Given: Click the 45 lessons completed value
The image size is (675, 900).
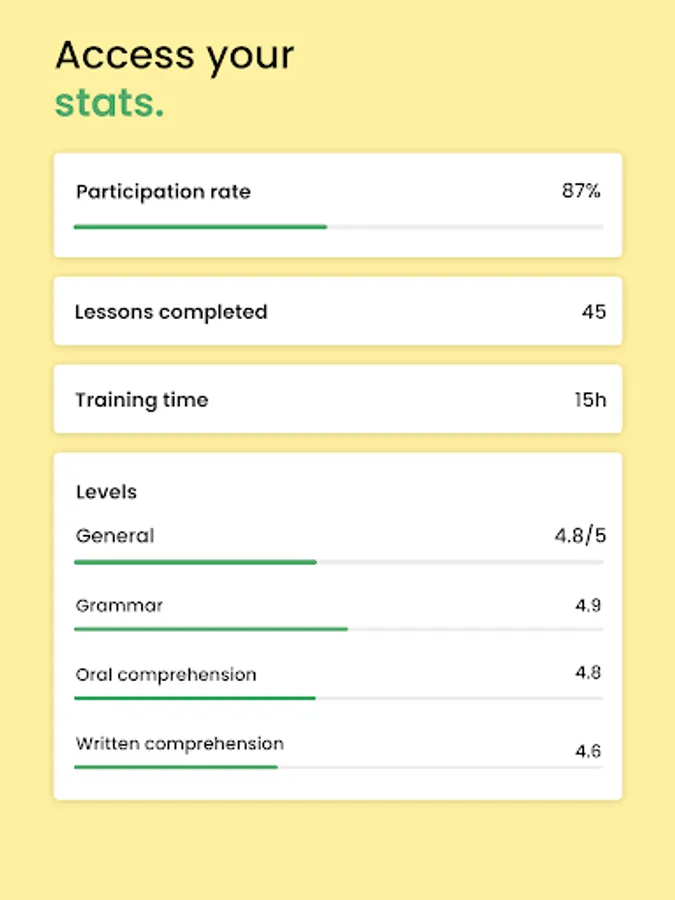Looking at the screenshot, I should pos(593,312).
